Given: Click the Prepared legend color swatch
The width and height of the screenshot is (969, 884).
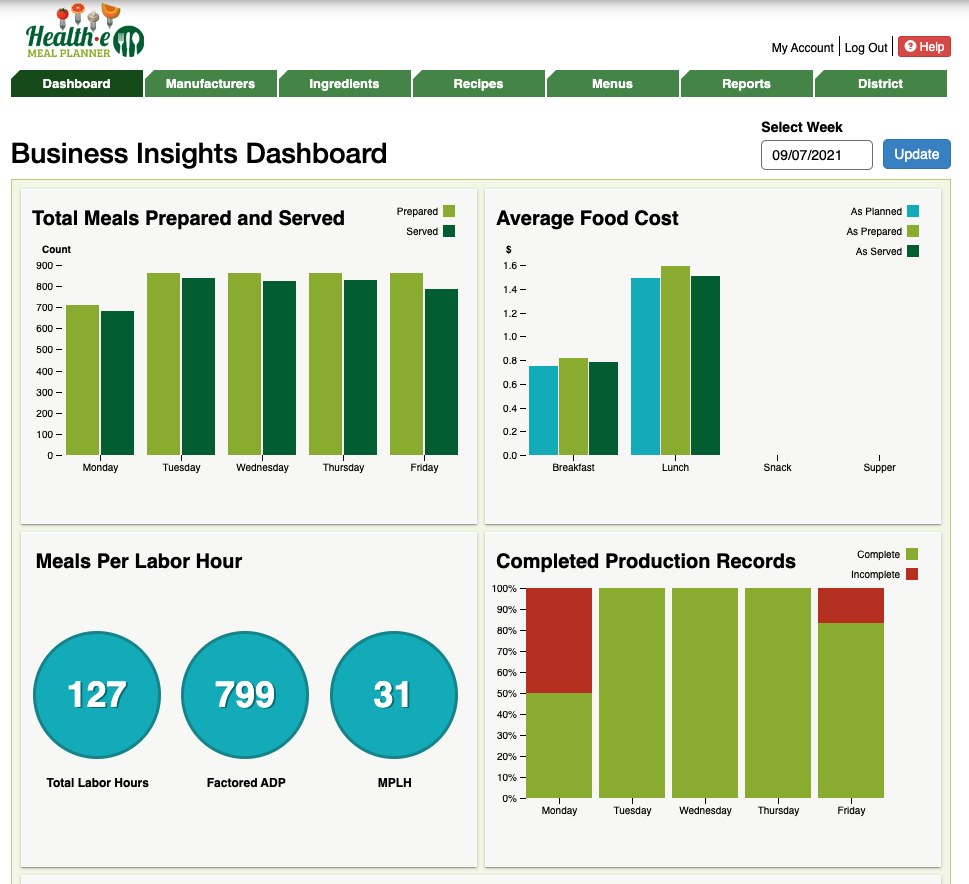Looking at the screenshot, I should coord(449,211).
